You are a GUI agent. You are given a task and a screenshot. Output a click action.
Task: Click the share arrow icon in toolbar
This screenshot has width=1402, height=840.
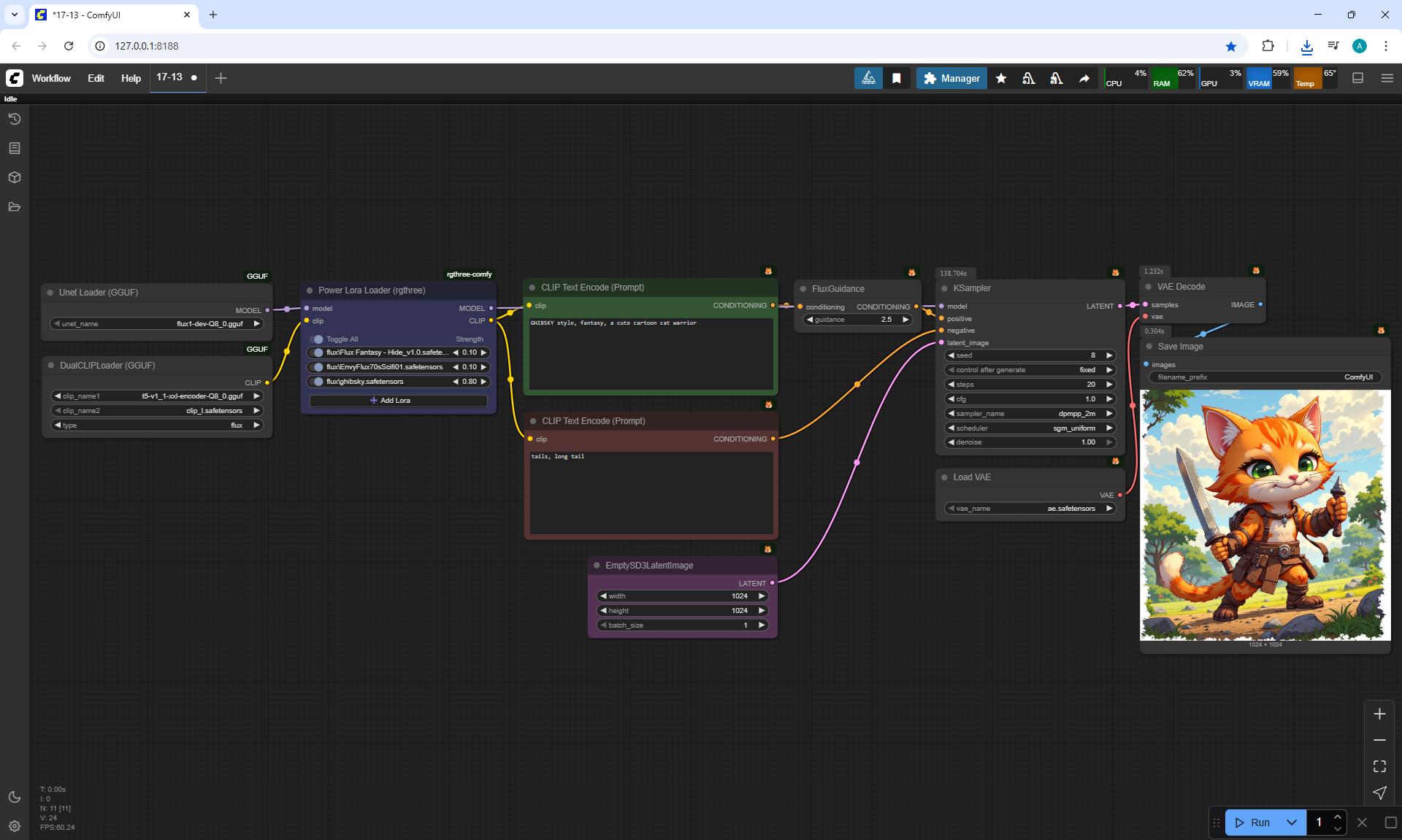(x=1084, y=78)
